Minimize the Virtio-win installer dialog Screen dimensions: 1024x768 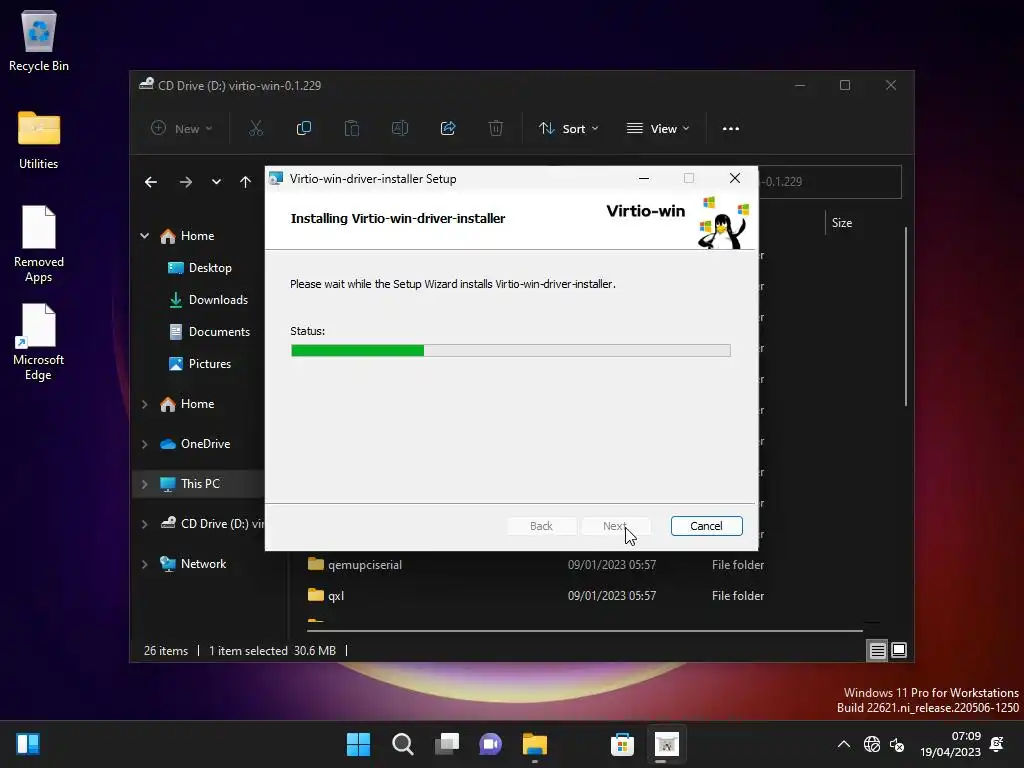644,178
